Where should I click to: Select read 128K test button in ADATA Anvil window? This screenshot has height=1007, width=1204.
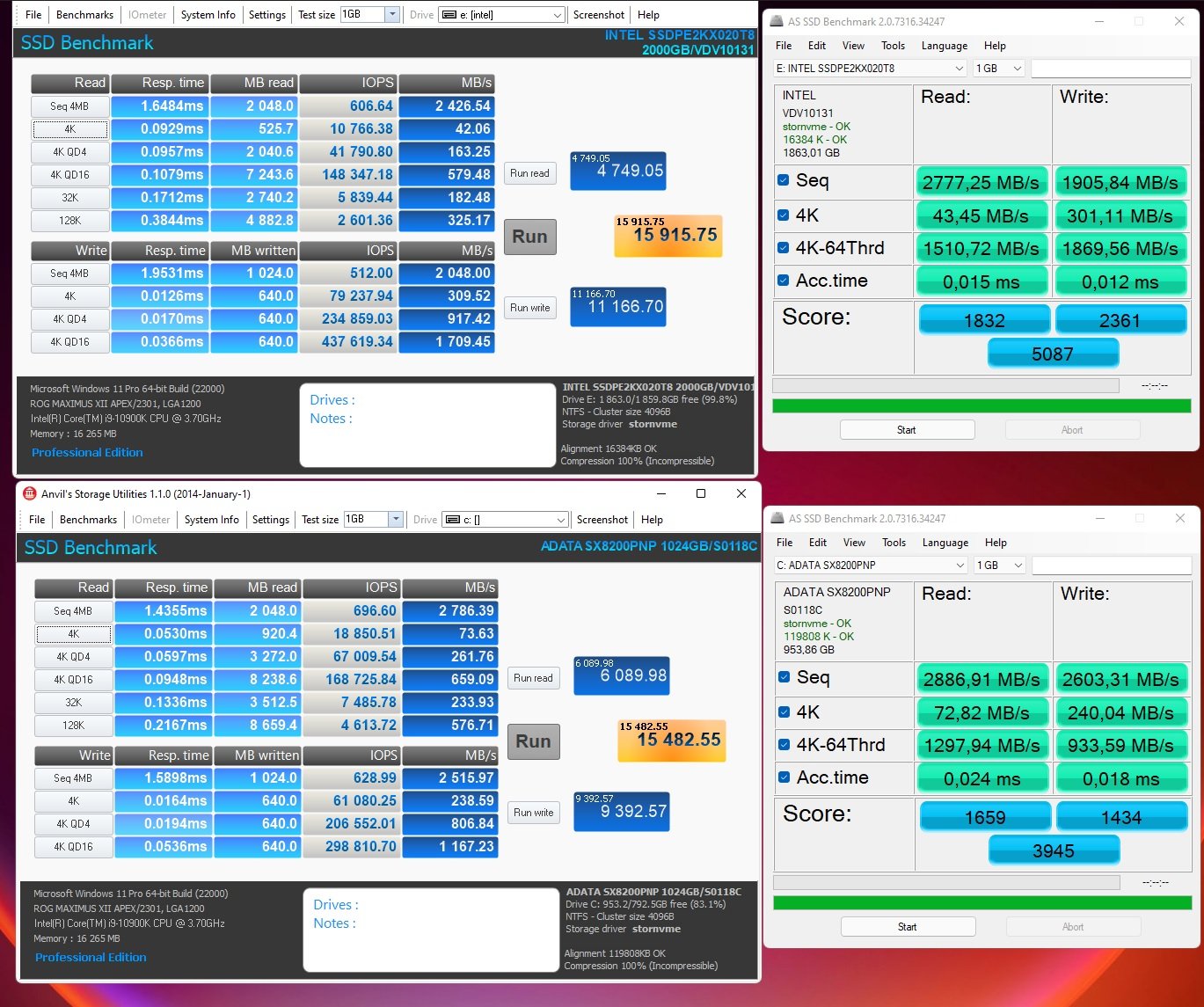(x=74, y=726)
